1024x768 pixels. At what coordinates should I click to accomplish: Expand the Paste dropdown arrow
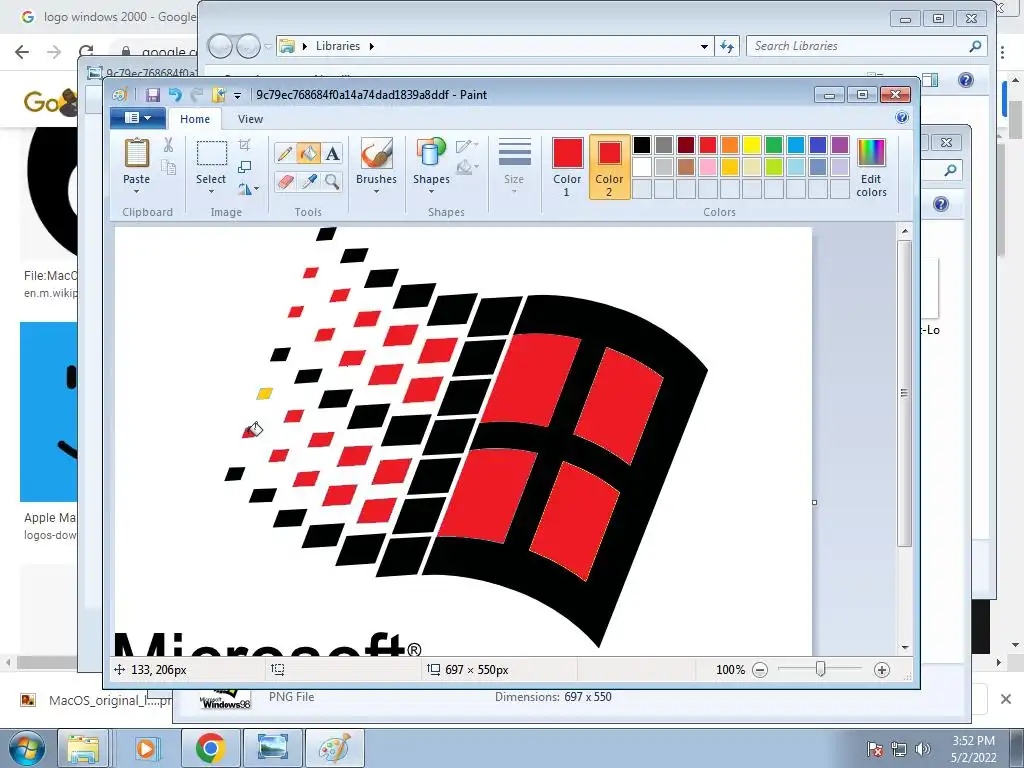coord(136,191)
